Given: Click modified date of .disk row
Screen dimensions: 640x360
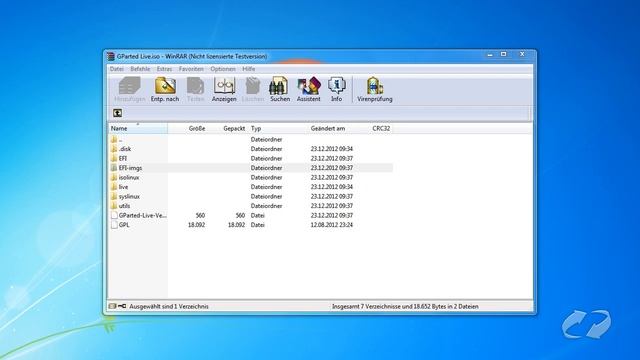Looking at the screenshot, I should tap(331, 149).
